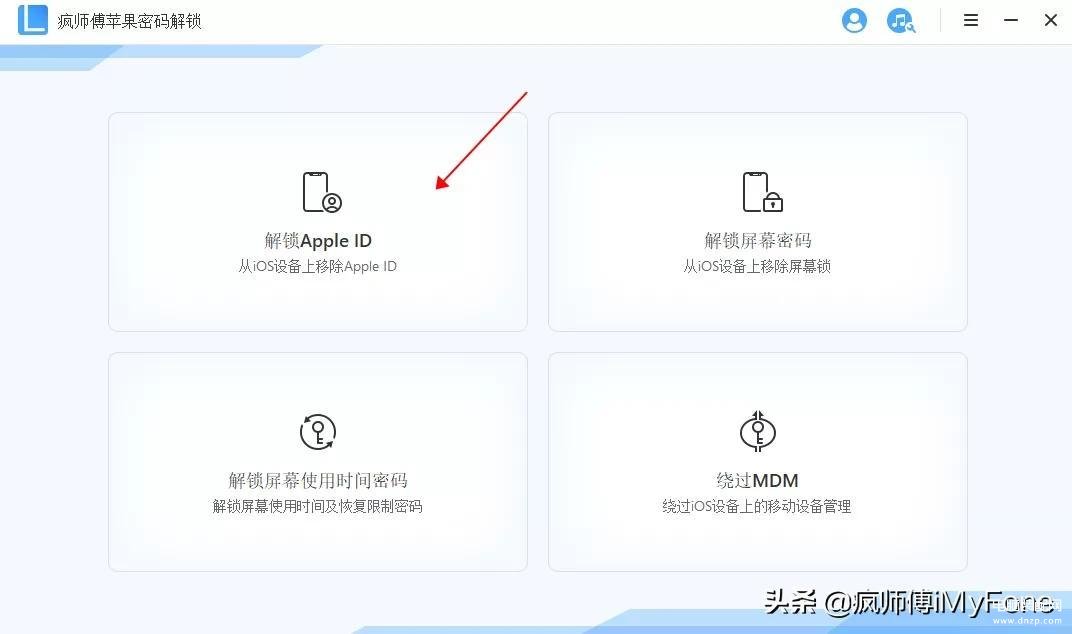The image size is (1072, 634).
Task: Select the phone with padlock icon
Action: pyautogui.click(x=762, y=192)
